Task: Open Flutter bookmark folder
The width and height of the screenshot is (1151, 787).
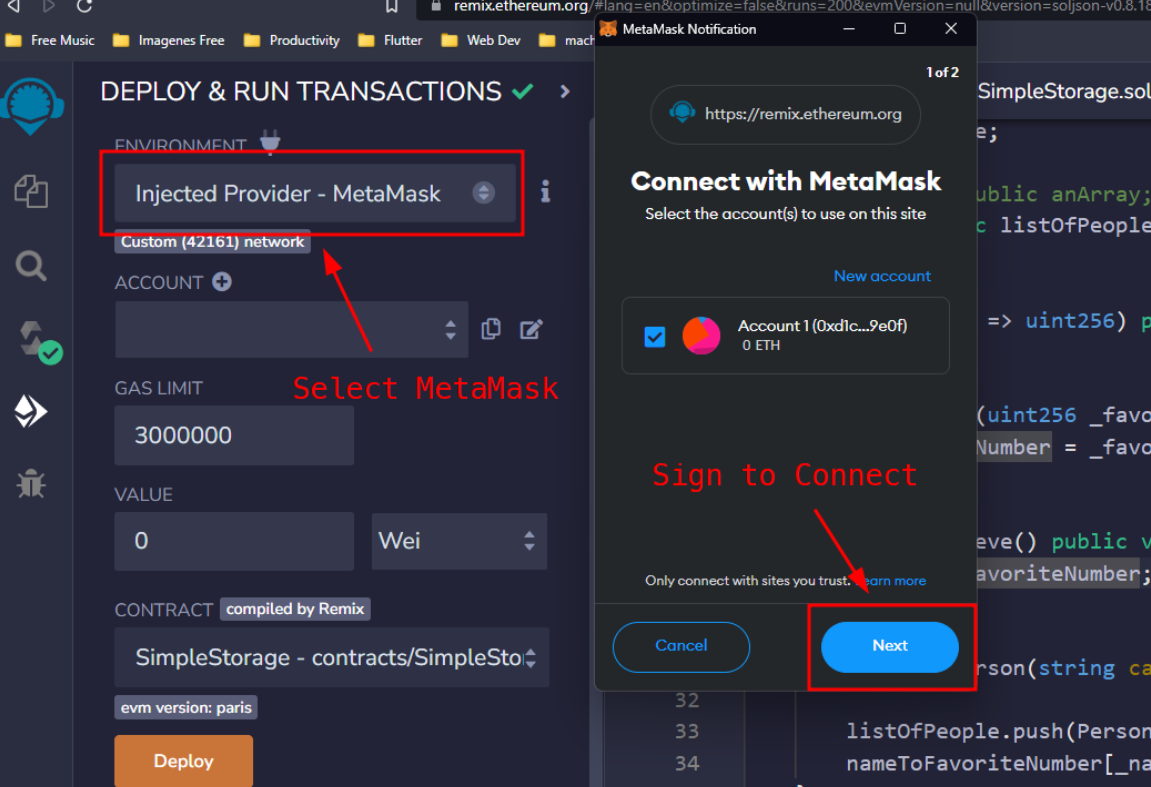Action: (390, 40)
